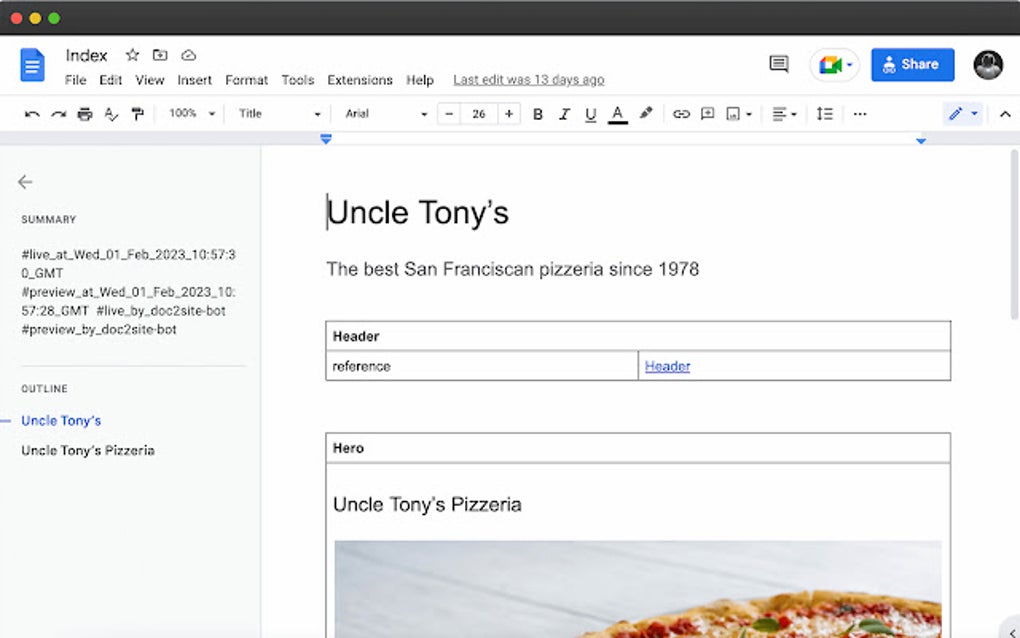Run spelling and grammar check
The height and width of the screenshot is (638, 1020).
click(112, 113)
